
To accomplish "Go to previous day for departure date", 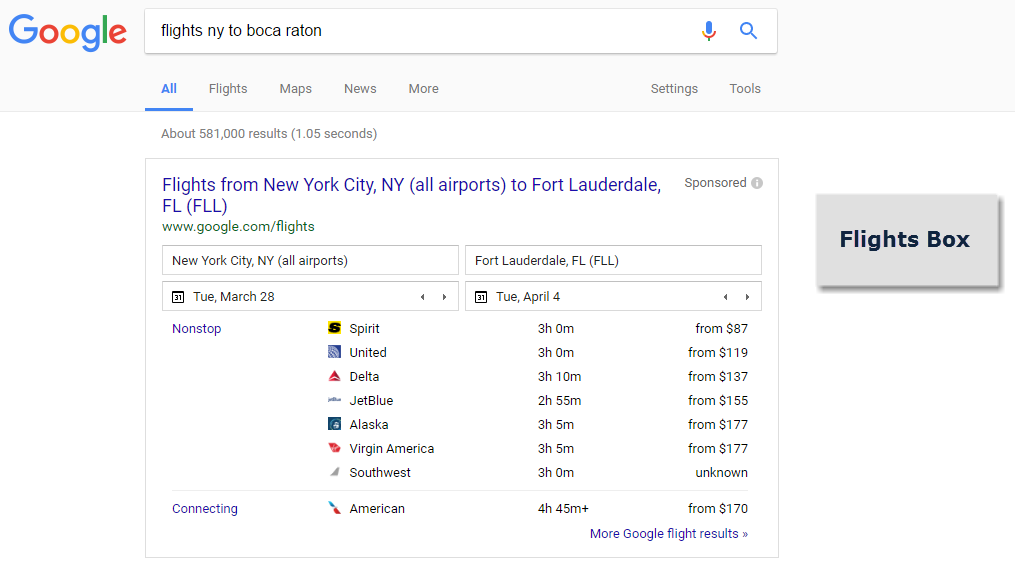I will pyautogui.click(x=422, y=297).
